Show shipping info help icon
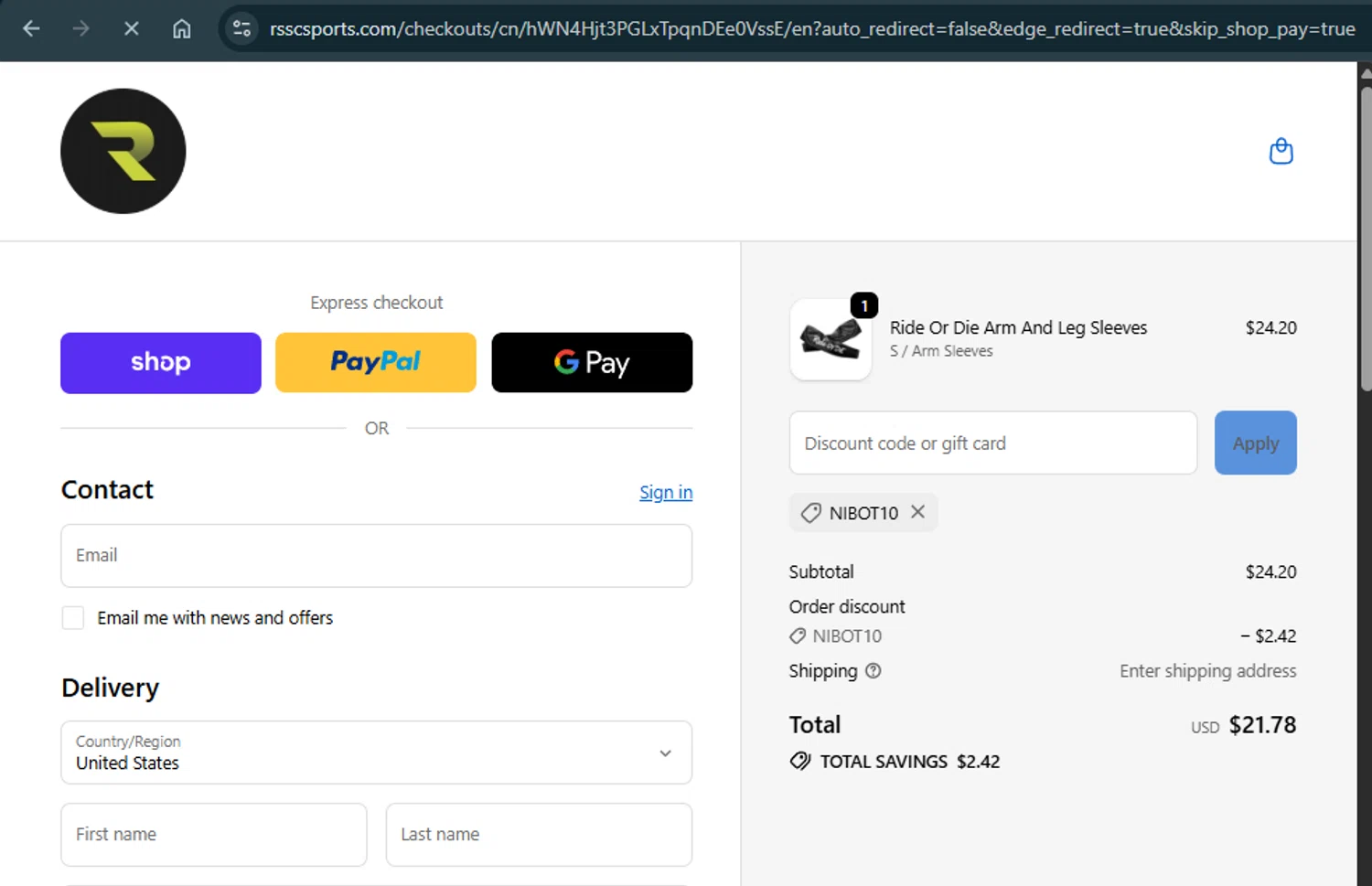 coord(874,671)
